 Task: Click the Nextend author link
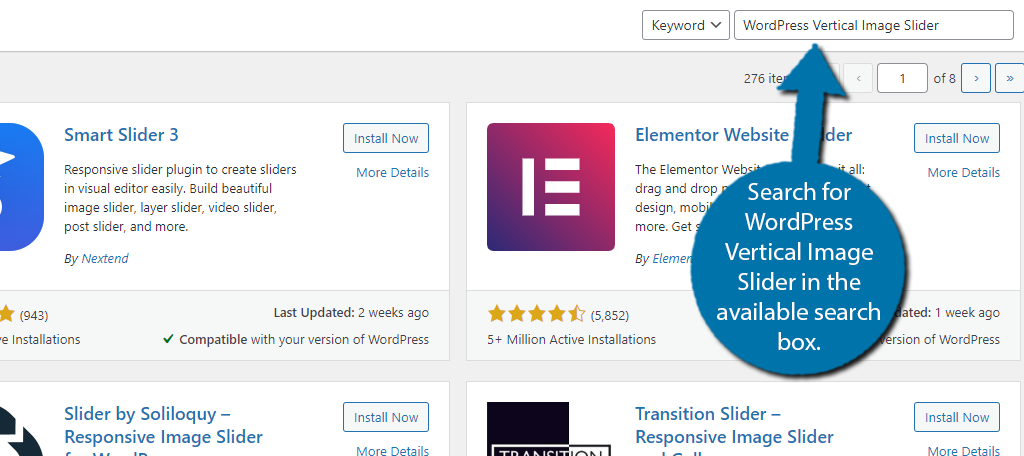tap(104, 259)
